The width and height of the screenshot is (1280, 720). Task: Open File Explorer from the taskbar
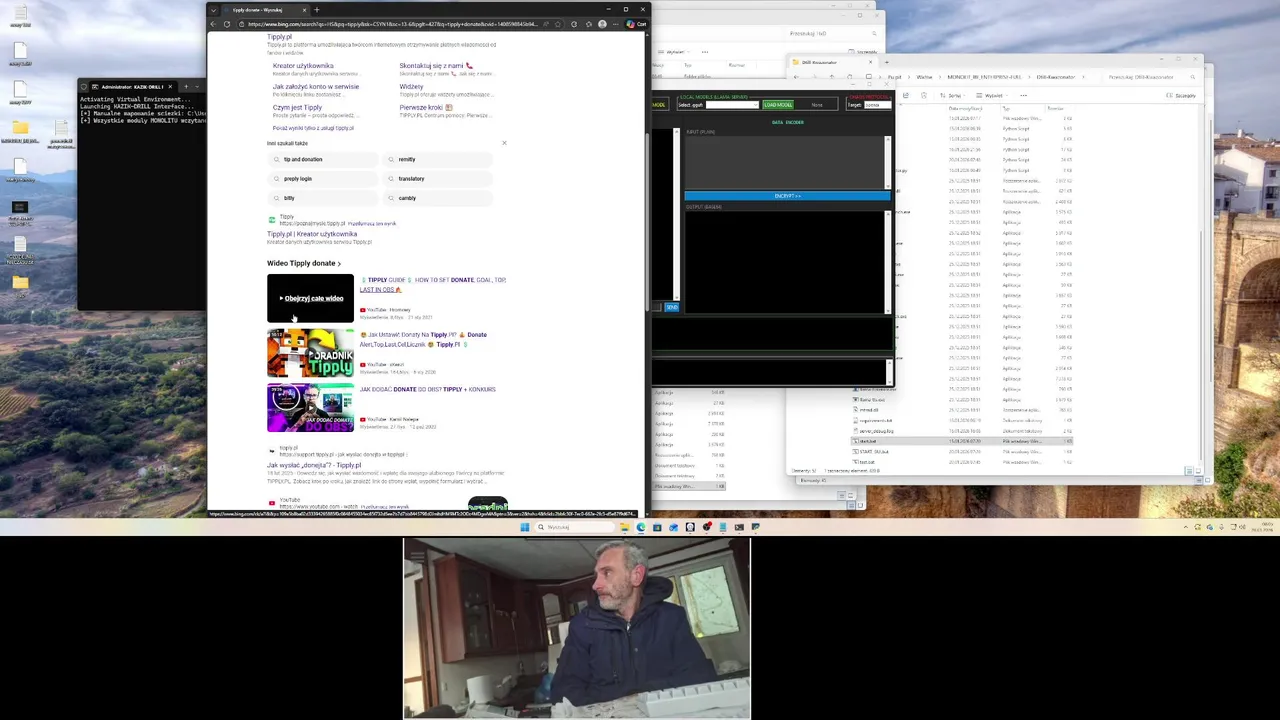625,527
